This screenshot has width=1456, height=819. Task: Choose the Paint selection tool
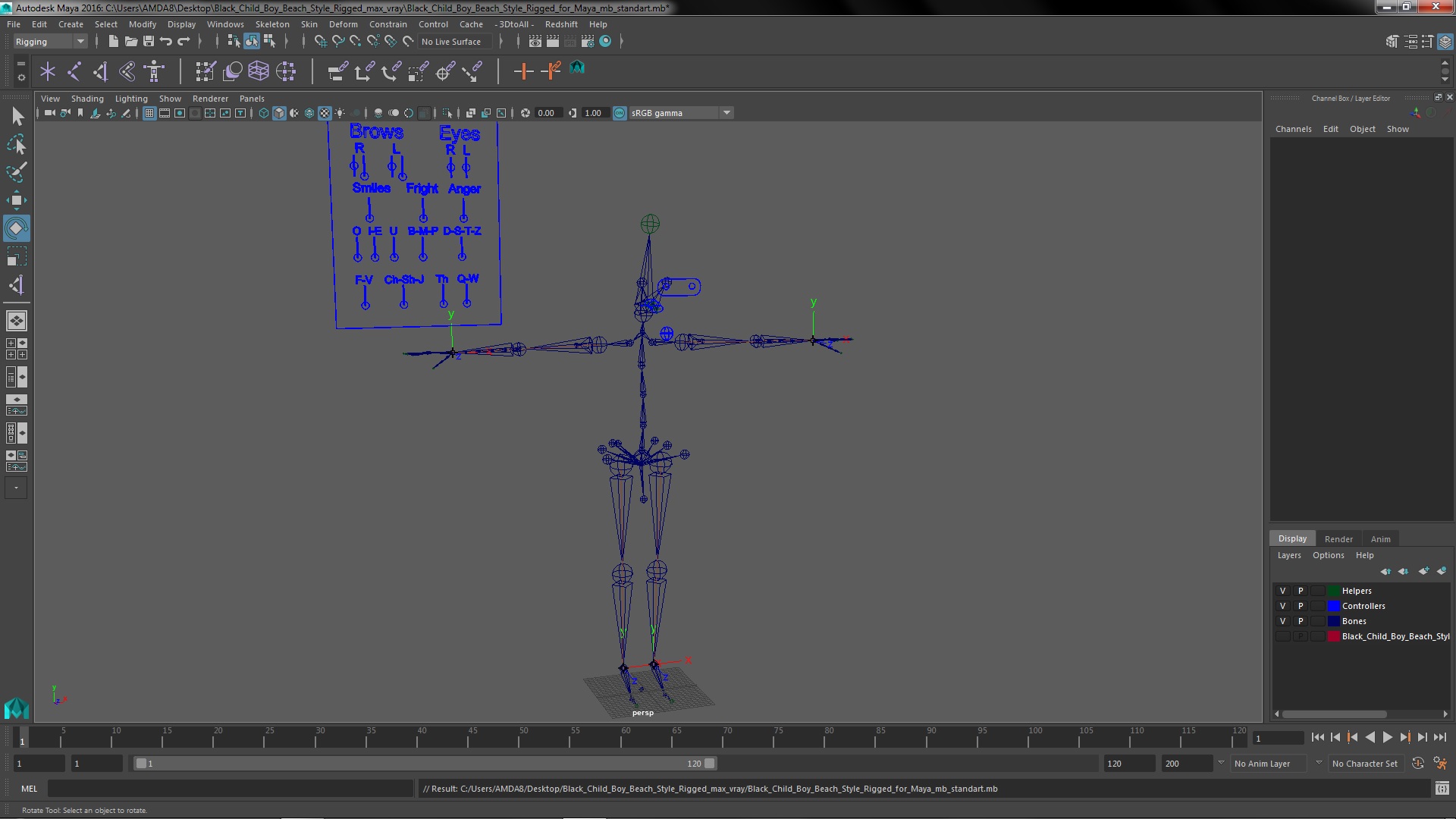pyautogui.click(x=17, y=172)
